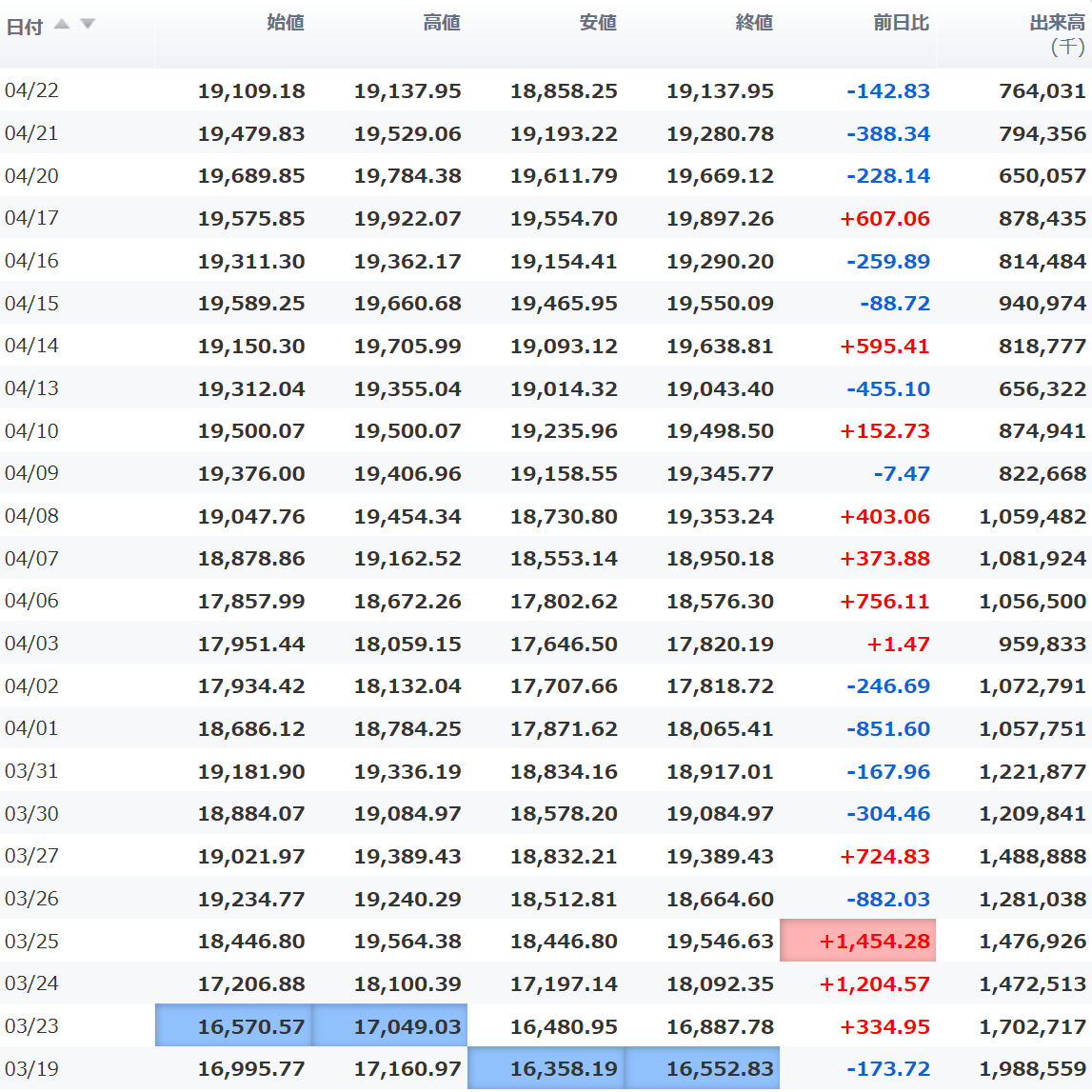Viewport: 1092px width, 1092px height.
Task: Select change value -851.60
Action: 888,729
